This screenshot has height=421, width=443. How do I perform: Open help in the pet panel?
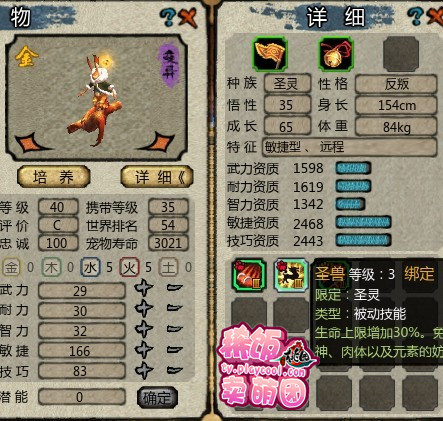pos(168,17)
